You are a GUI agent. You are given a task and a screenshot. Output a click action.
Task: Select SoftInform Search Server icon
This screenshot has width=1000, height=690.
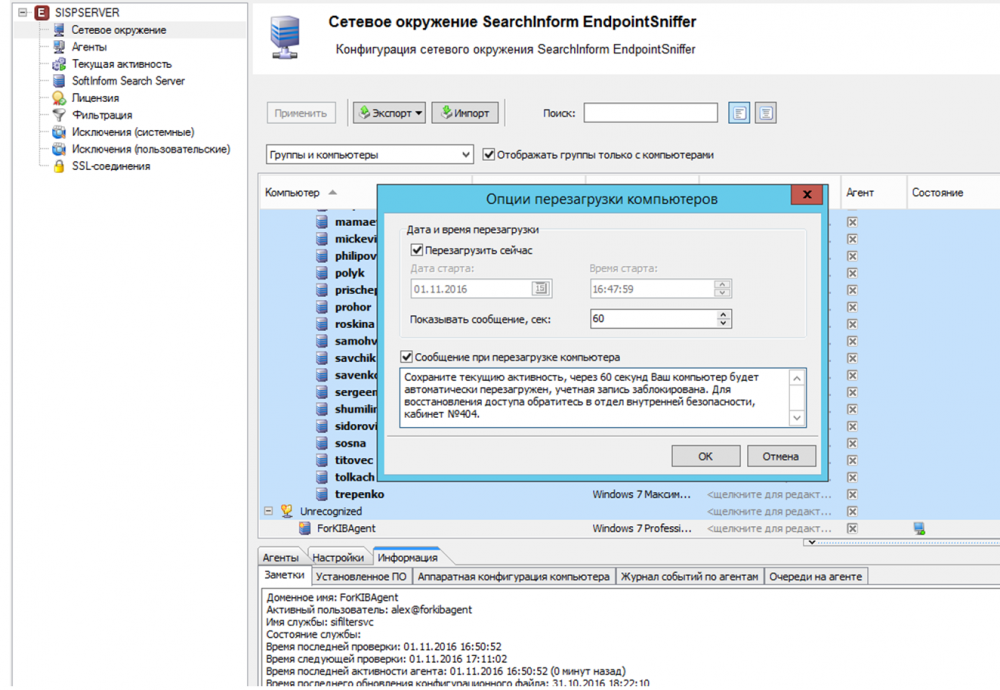point(59,81)
